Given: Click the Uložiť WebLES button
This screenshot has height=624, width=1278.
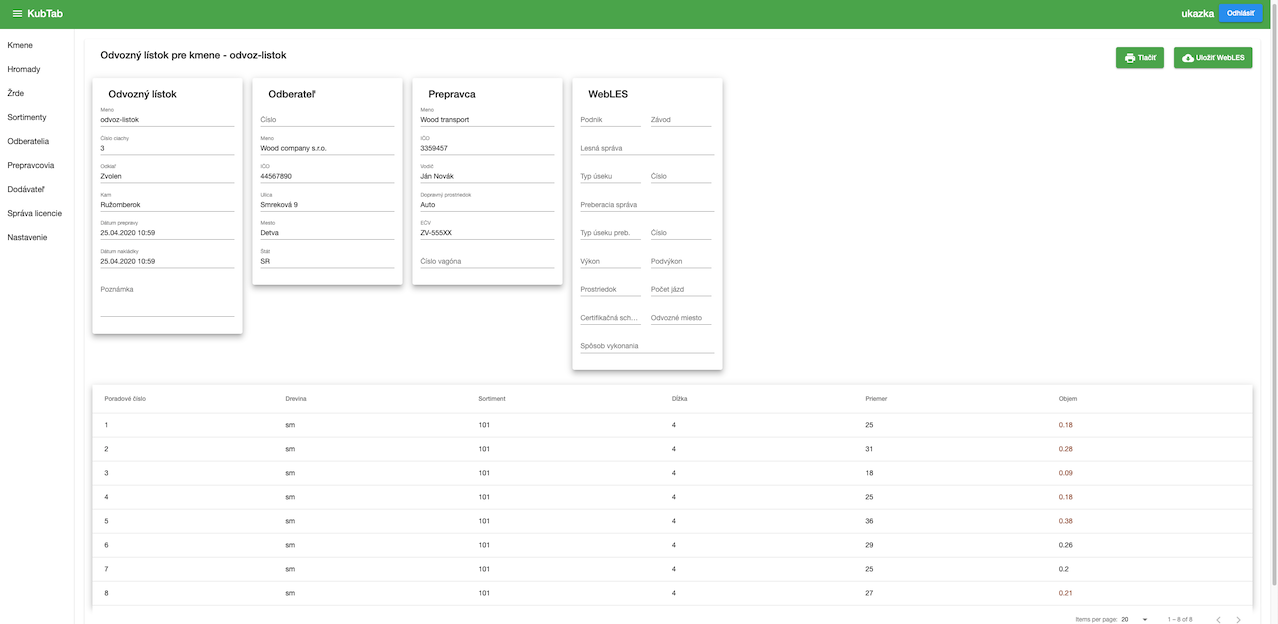Looking at the screenshot, I should [x=1212, y=58].
